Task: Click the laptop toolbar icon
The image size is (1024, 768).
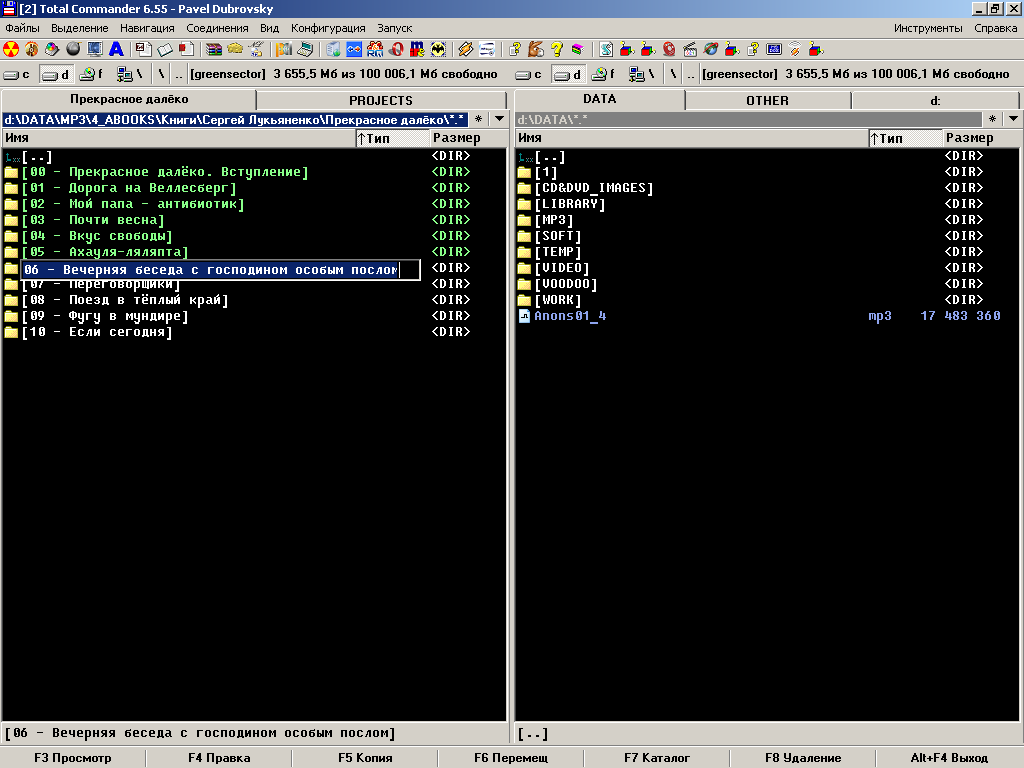Action: 305,50
